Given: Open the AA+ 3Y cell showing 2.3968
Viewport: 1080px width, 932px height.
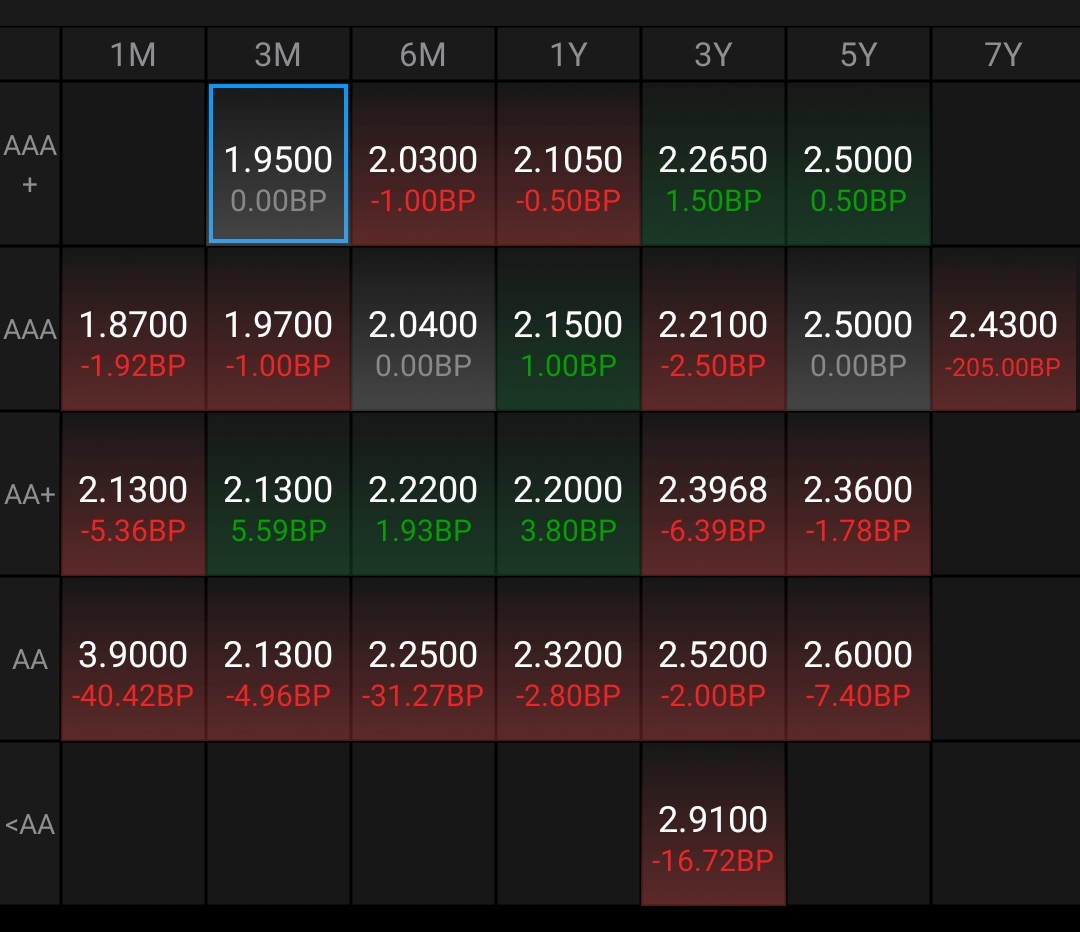Looking at the screenshot, I should (713, 494).
